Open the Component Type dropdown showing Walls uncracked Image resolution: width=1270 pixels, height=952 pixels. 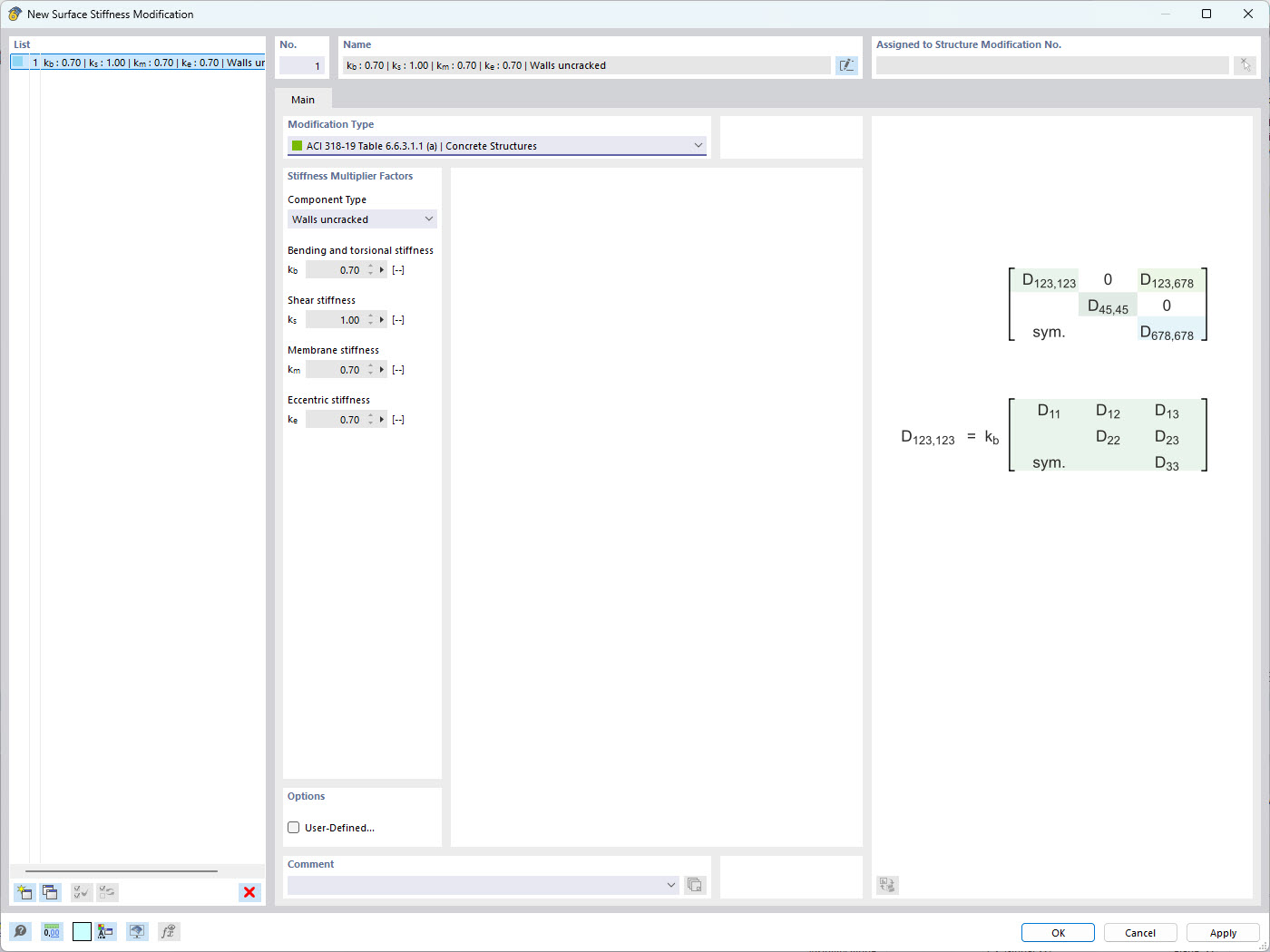click(x=362, y=219)
